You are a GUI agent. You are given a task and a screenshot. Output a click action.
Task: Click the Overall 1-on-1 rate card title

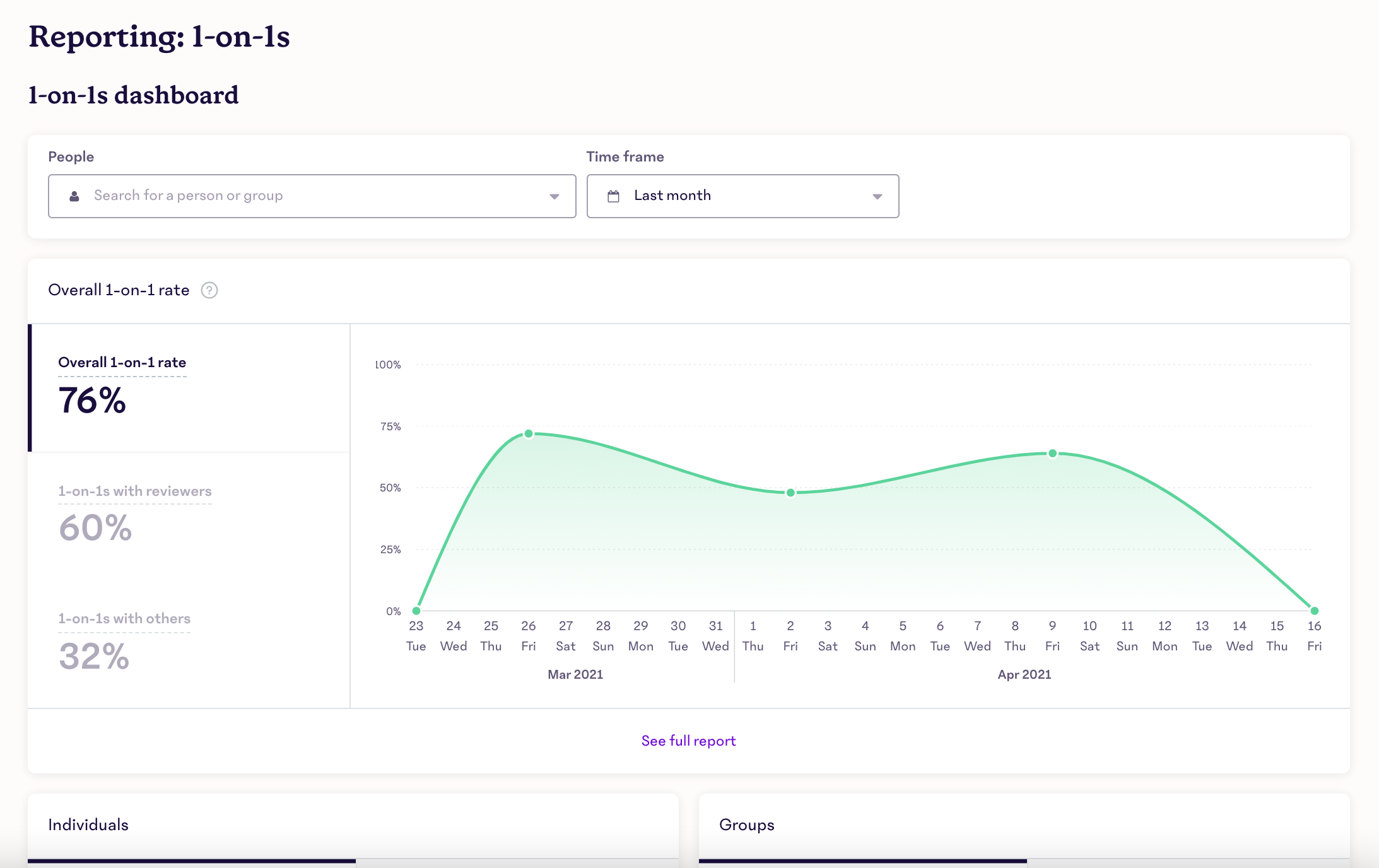119,290
